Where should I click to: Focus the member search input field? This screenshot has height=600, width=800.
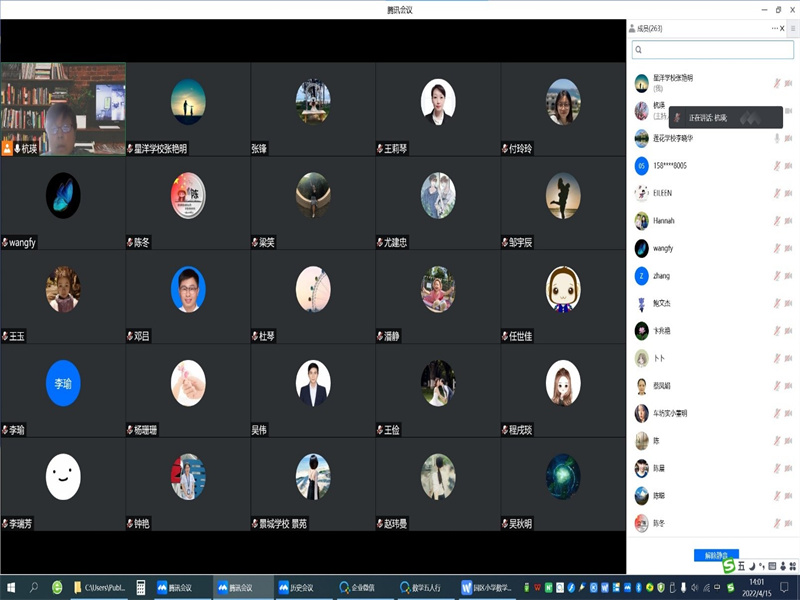point(713,49)
